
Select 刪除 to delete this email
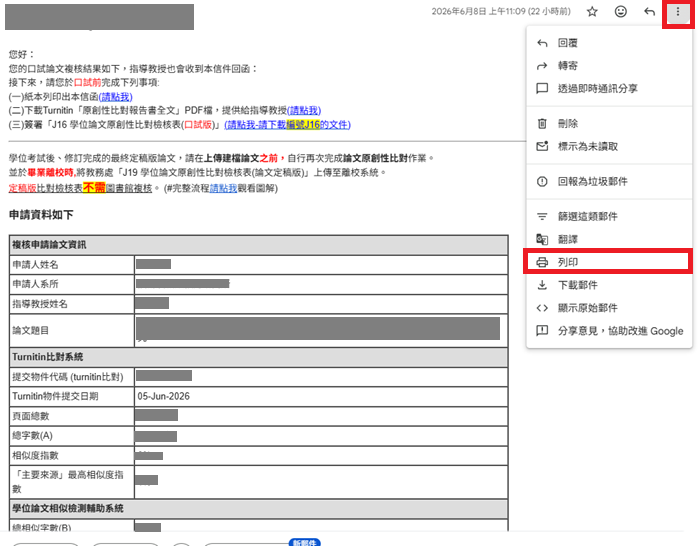coord(609,124)
